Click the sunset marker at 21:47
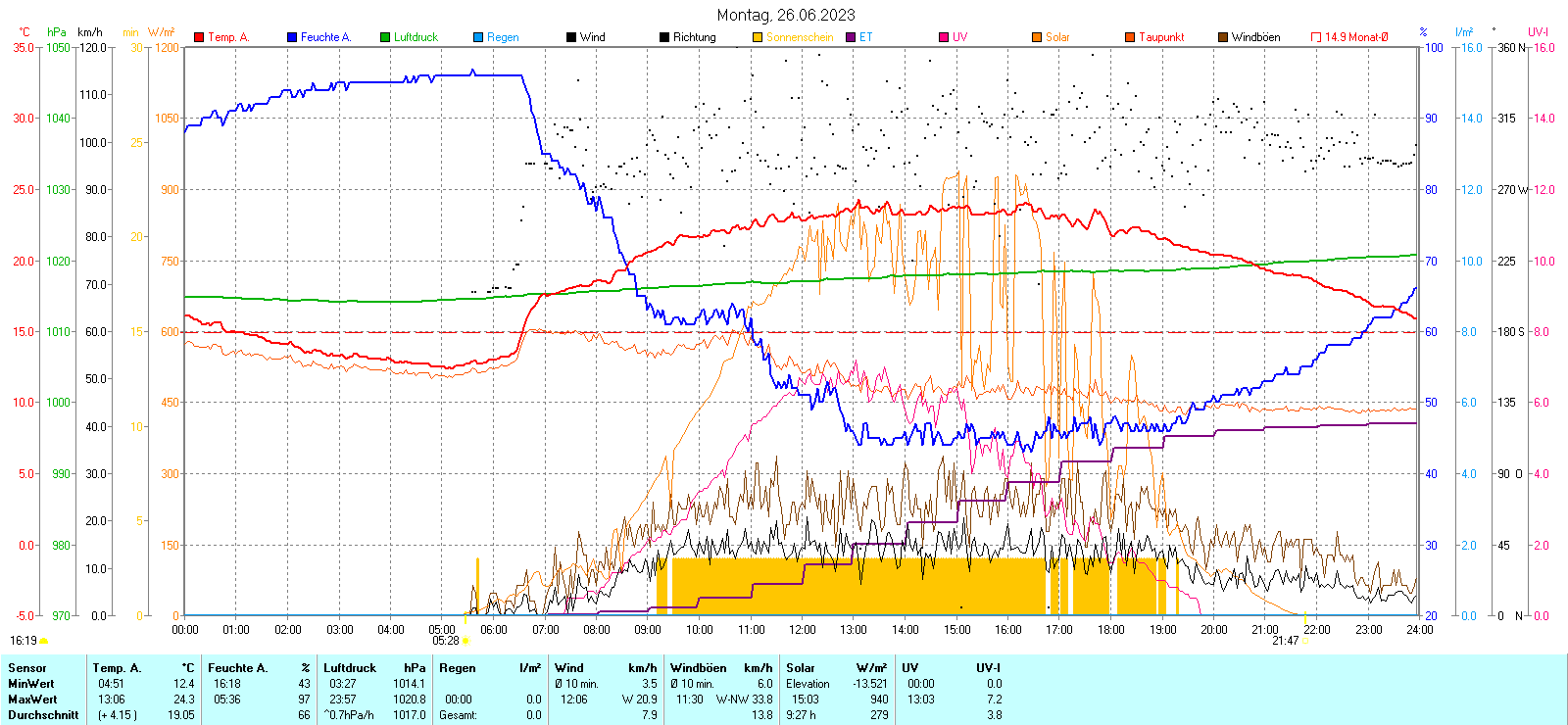This screenshot has height=725, width=1568. point(1306,641)
